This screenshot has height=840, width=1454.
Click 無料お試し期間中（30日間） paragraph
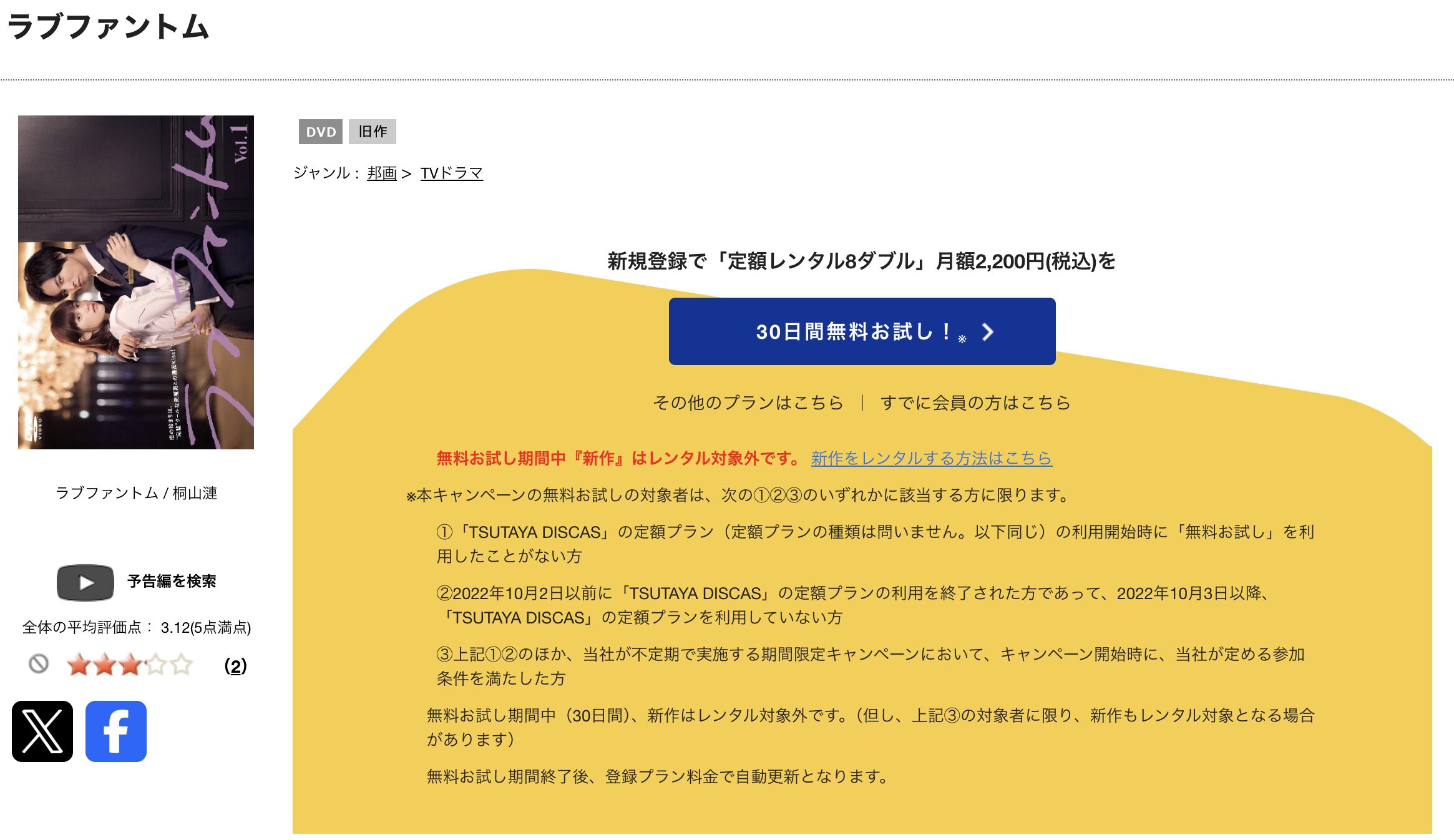(871, 727)
